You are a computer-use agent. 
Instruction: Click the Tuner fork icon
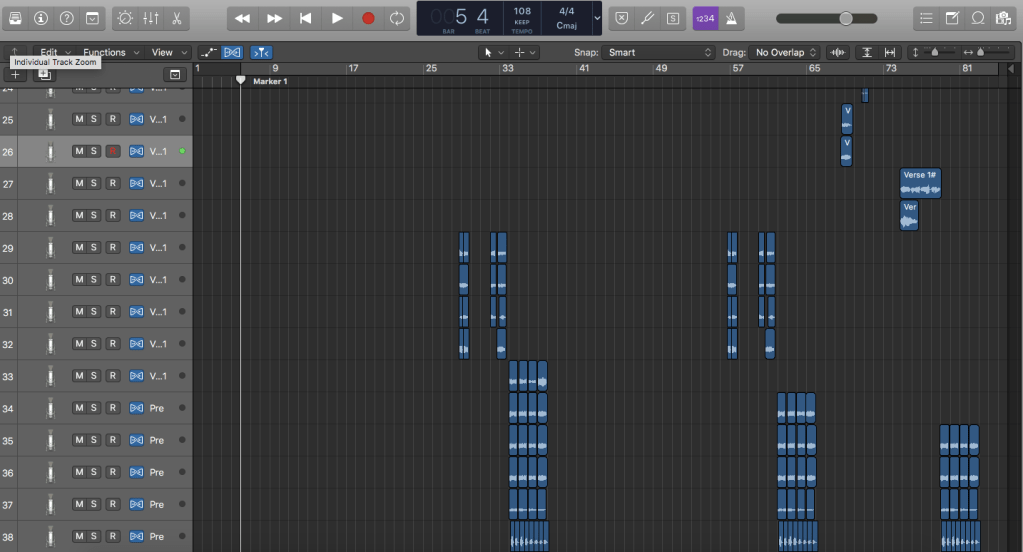pos(647,18)
